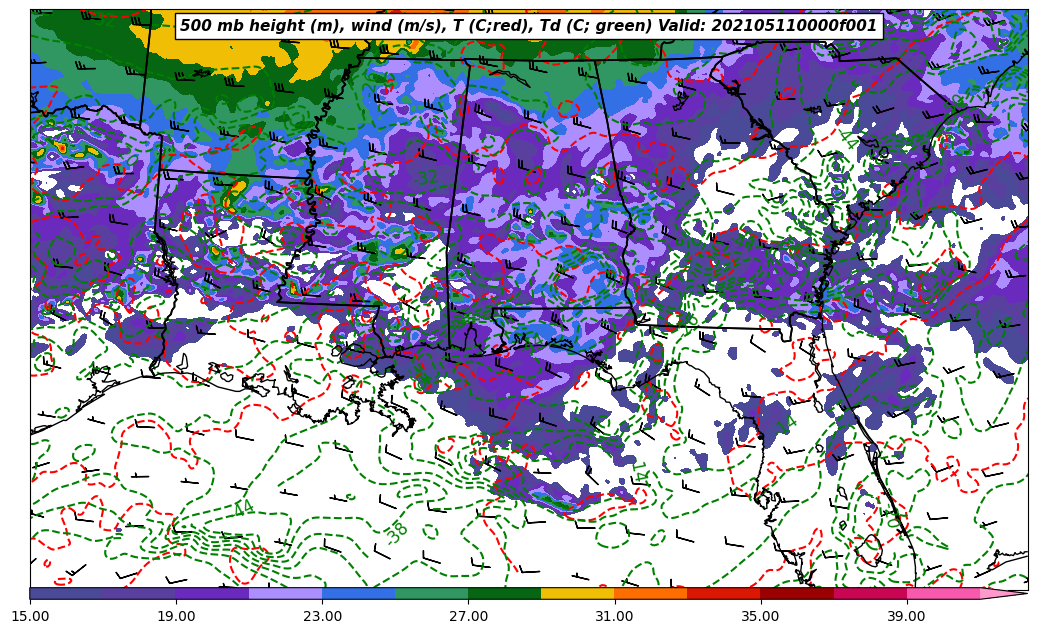Select the yellow colorbar segment
Screen dimensions: 1037x633
pos(578,593)
